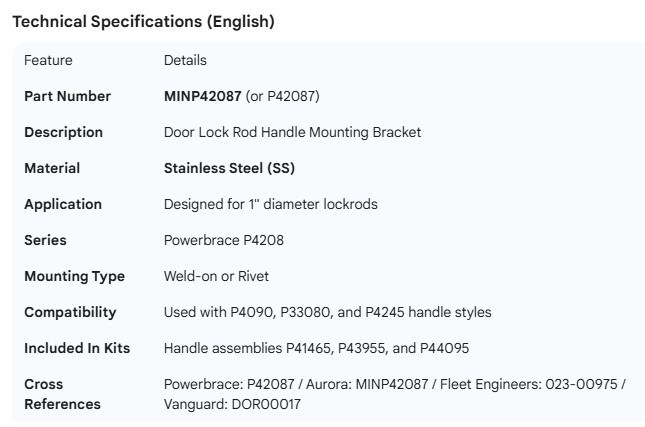The width and height of the screenshot is (645, 427).
Task: Select the "Included In Kits" row label
Action: pyautogui.click(x=77, y=348)
